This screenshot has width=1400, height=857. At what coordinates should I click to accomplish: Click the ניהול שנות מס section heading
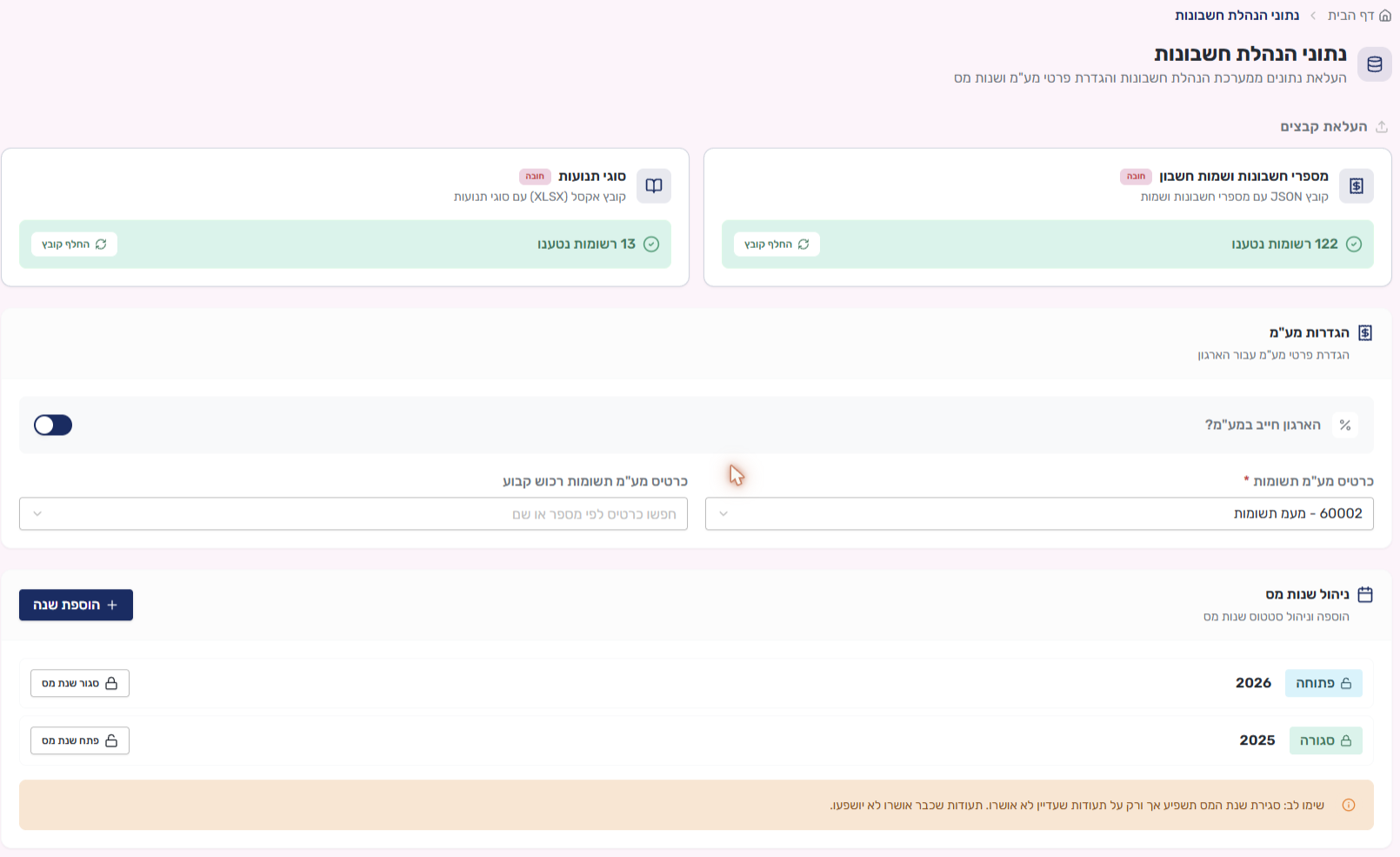(1307, 594)
